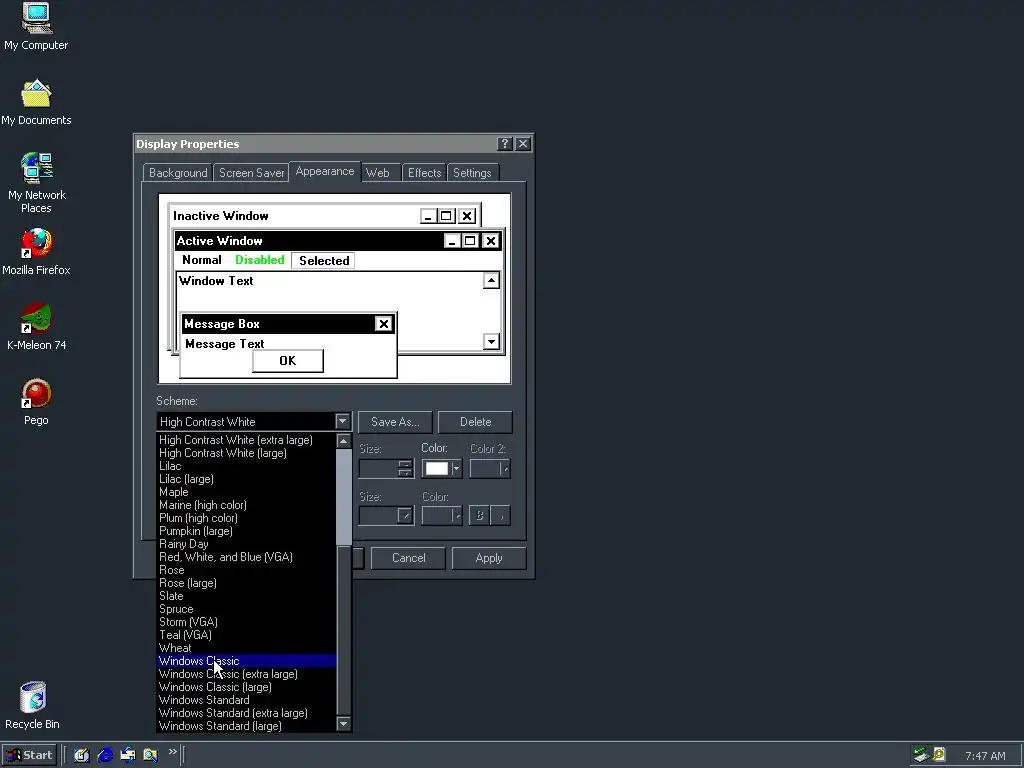Expand the quick launch overflow chevron

tap(172, 752)
